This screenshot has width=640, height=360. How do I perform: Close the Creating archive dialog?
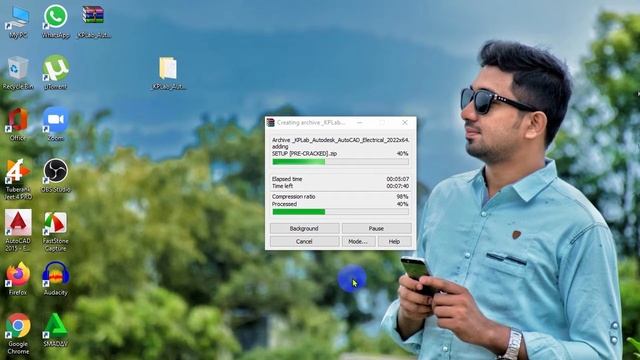click(404, 122)
